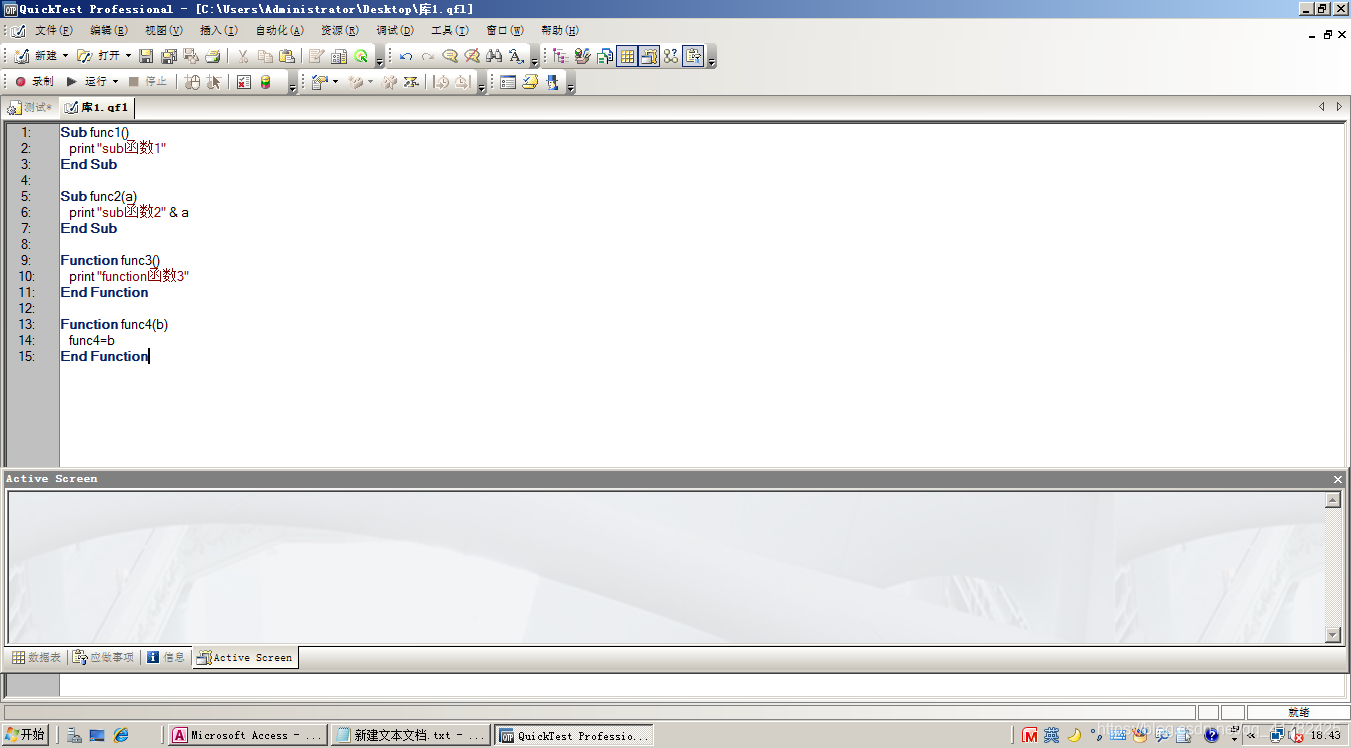Viewport: 1351px width, 748px height.
Task: Click the Run button
Action: coord(86,81)
